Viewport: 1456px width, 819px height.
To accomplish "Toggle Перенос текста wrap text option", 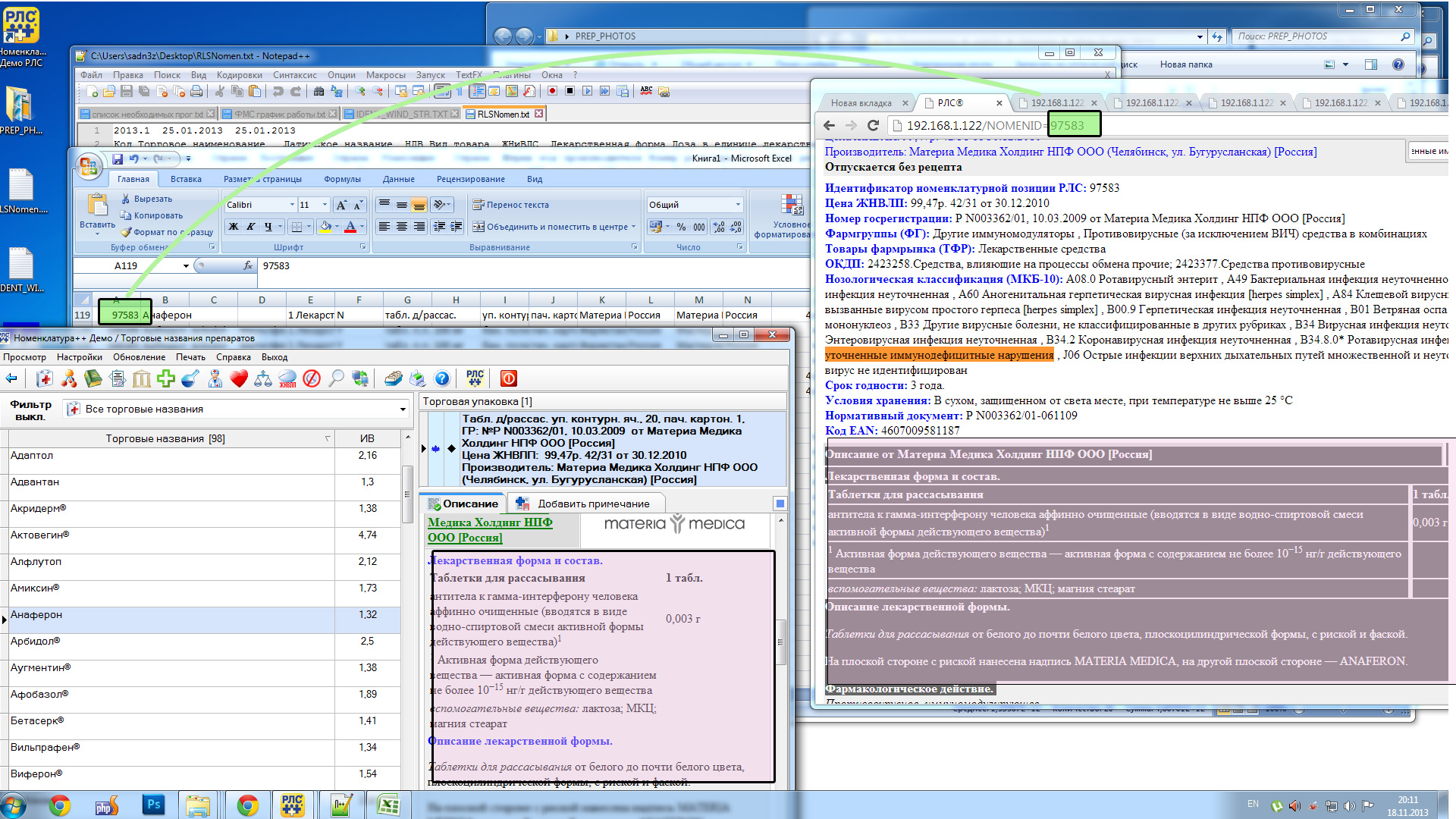I will pos(510,205).
